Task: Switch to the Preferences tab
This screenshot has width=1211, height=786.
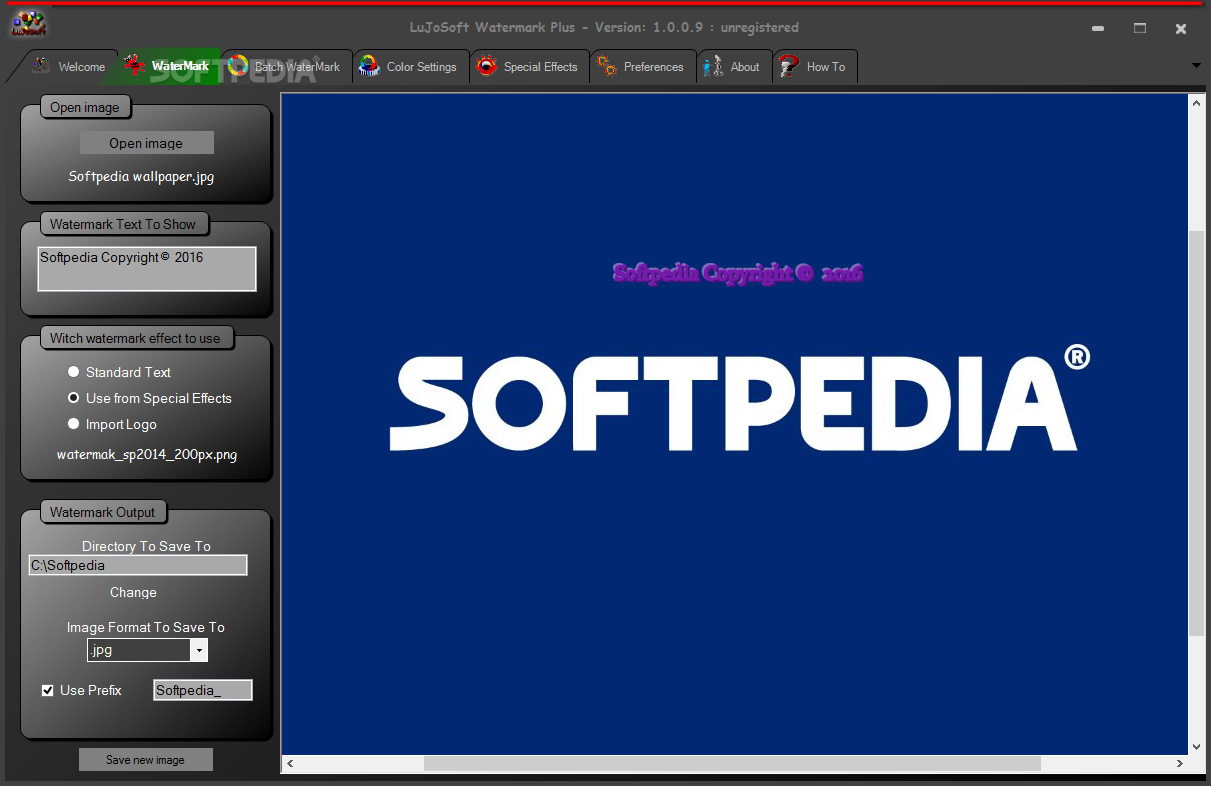Action: (x=643, y=67)
